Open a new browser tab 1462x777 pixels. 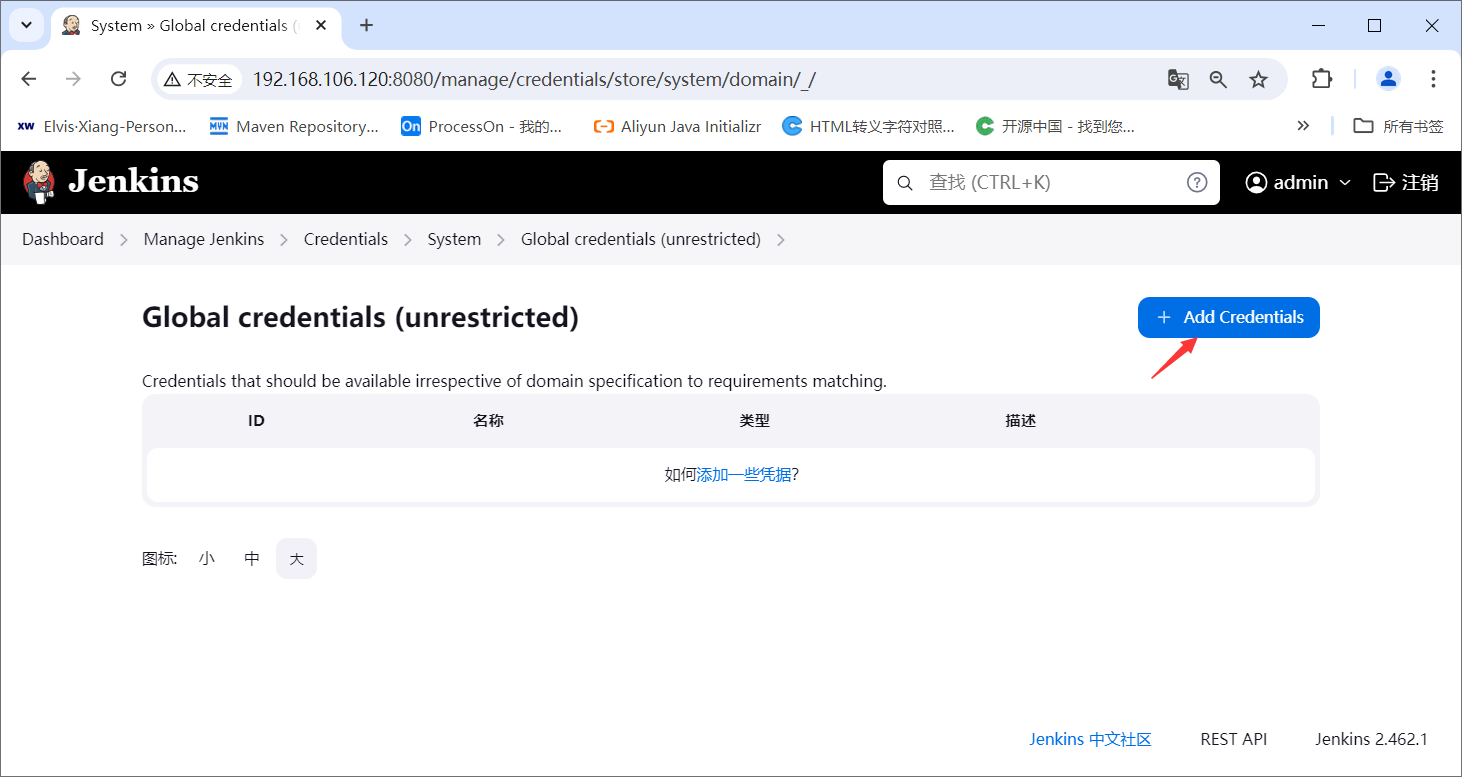(366, 25)
